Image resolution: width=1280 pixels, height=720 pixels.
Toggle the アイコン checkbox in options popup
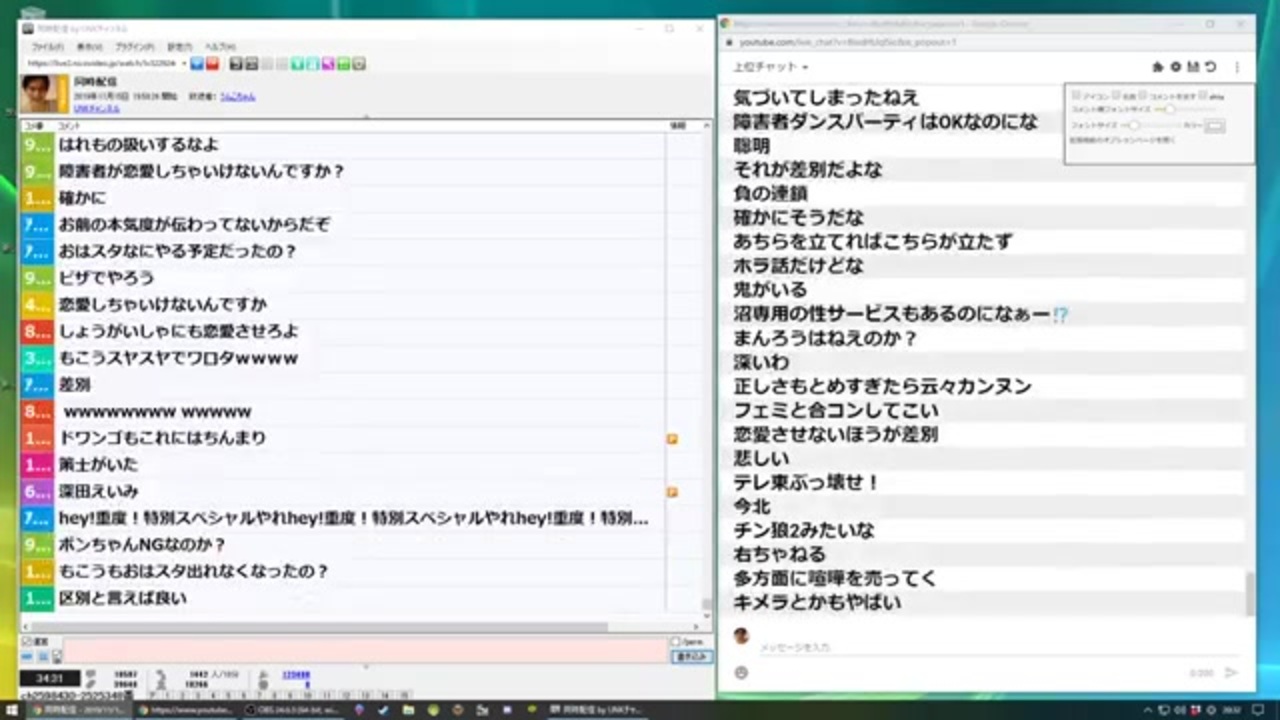[x=1075, y=96]
